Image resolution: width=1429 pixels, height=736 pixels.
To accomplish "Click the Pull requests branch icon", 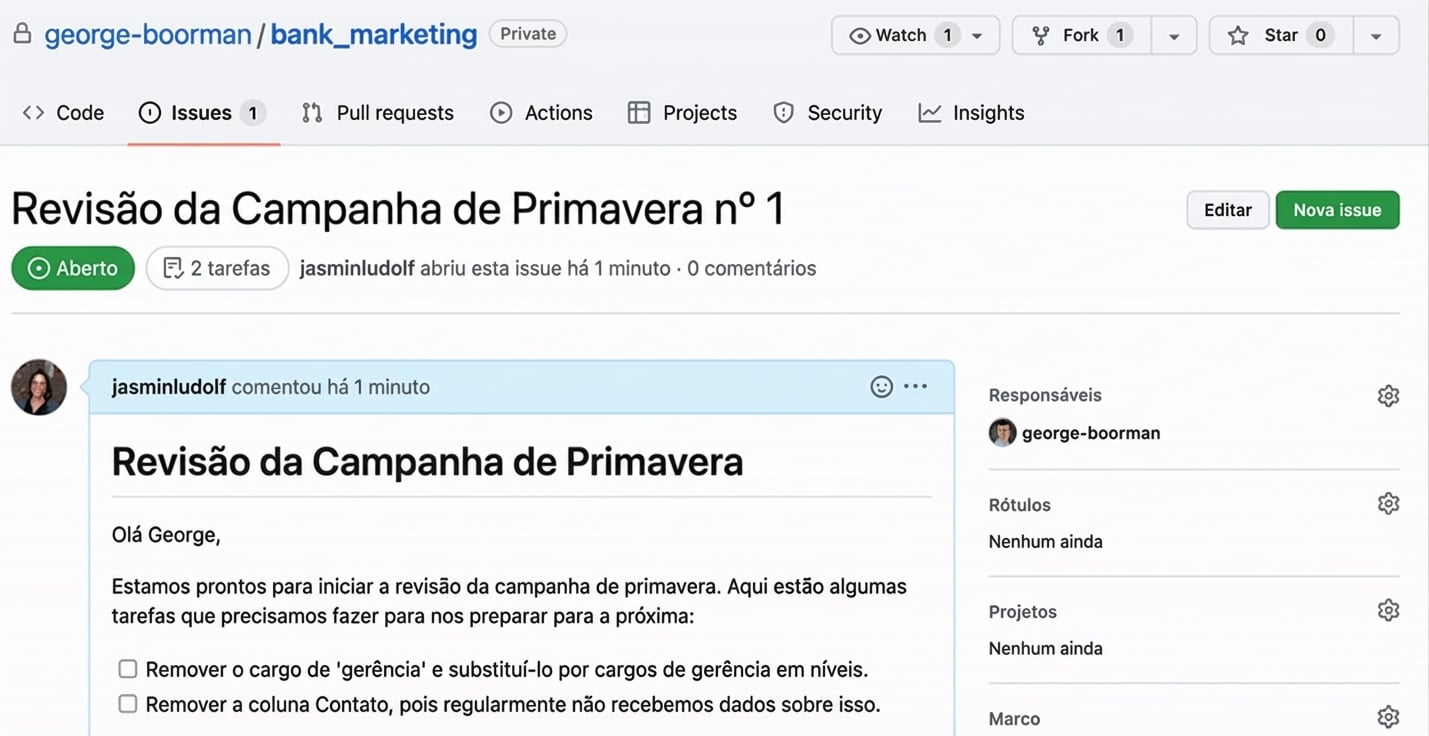I will point(312,113).
